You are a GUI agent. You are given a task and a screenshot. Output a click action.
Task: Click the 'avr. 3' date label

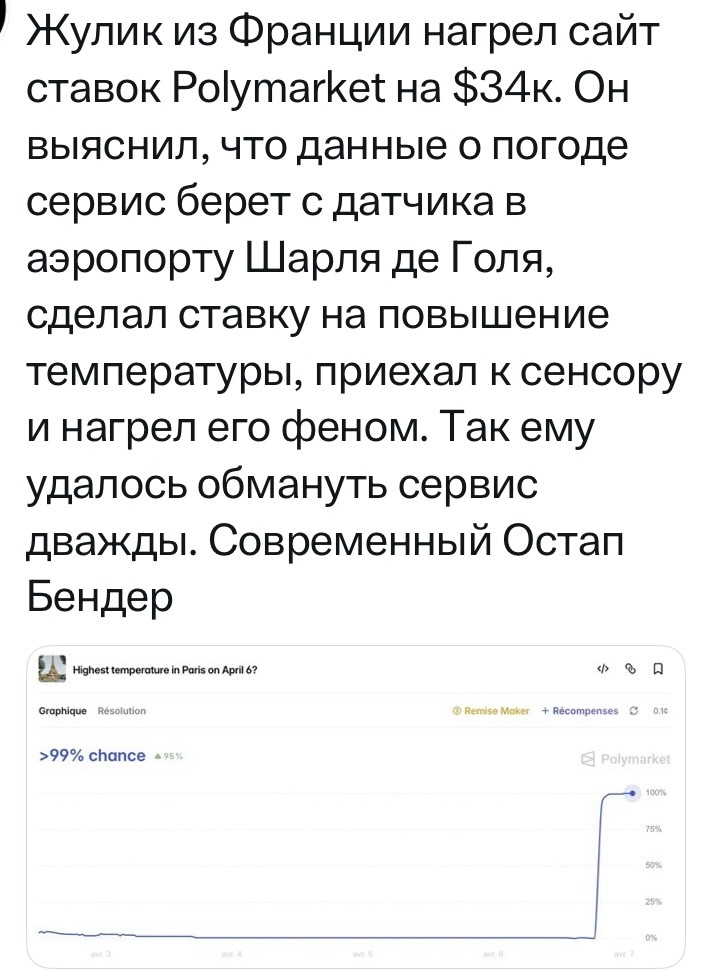click(103, 954)
